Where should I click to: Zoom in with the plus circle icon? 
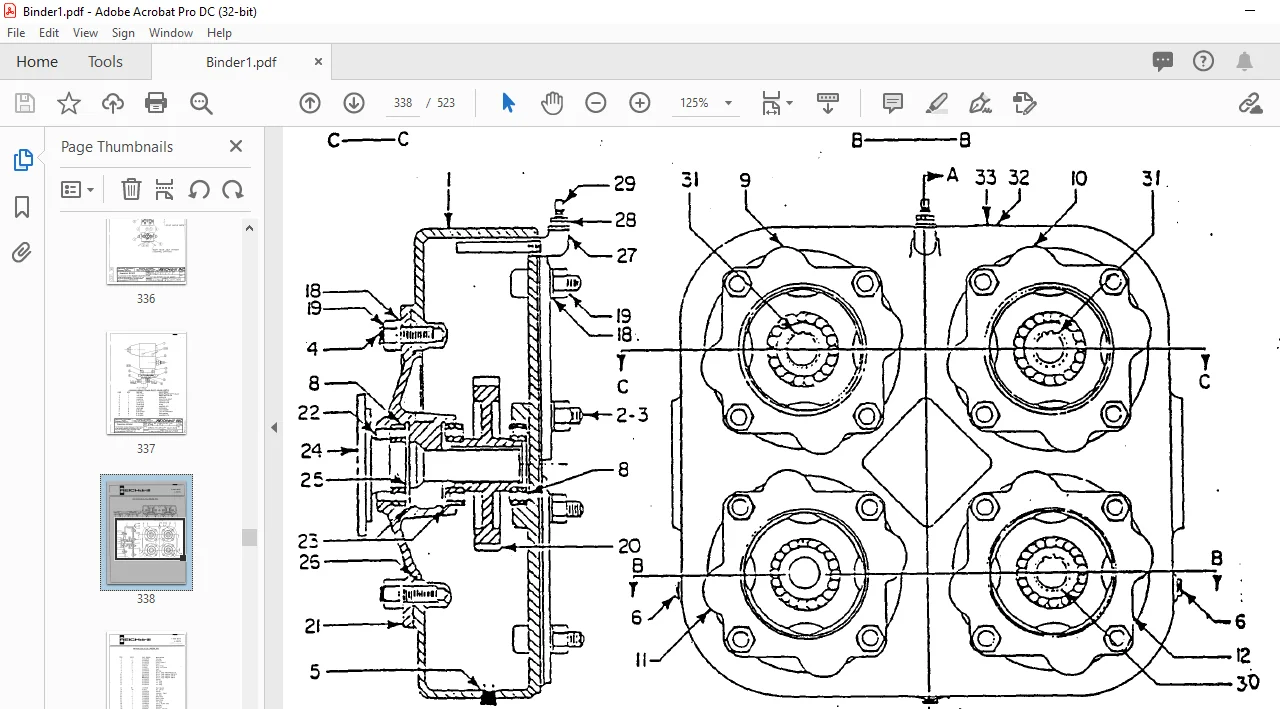click(640, 103)
